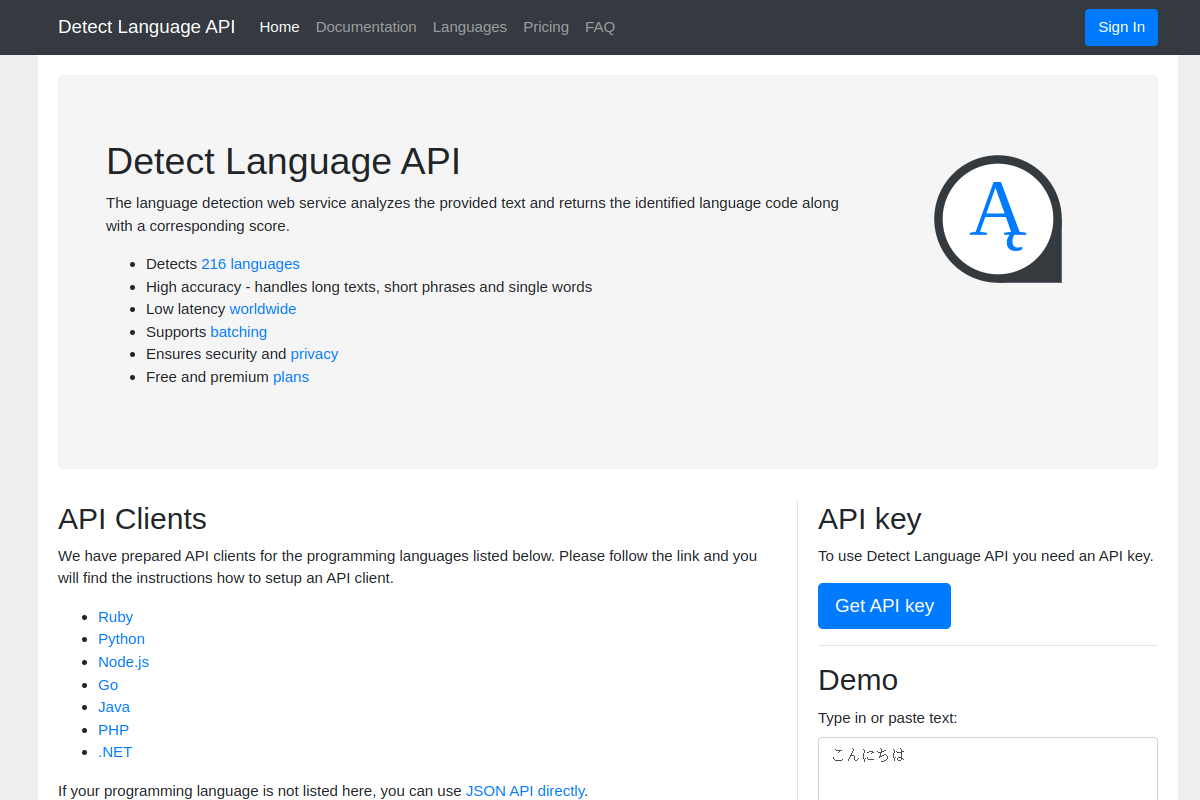Focus the demo text input box
Viewport: 1200px width, 800px height.
pyautogui.click(x=988, y=768)
